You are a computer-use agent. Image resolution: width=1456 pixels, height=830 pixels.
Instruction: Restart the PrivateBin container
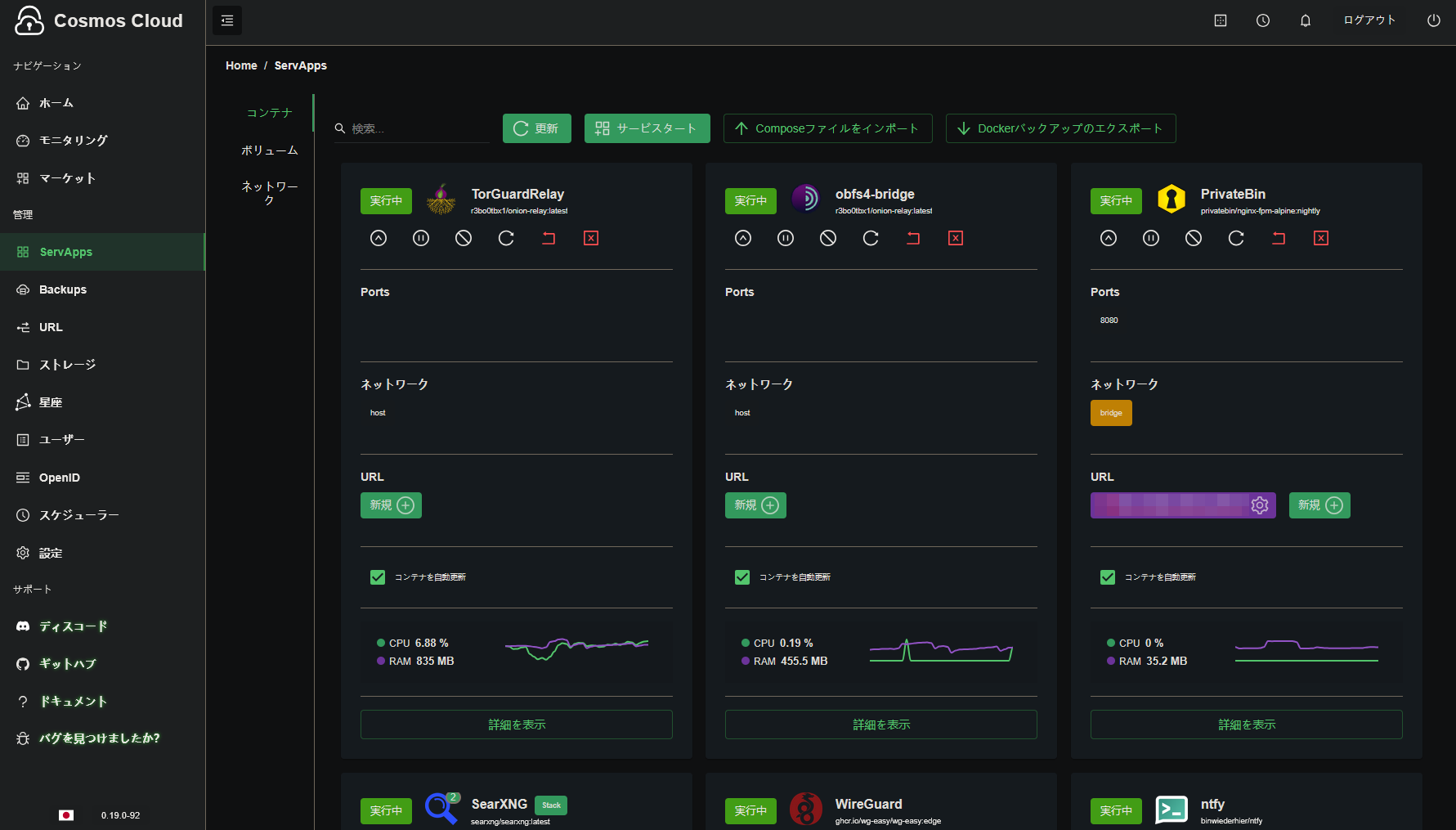pos(1236,238)
